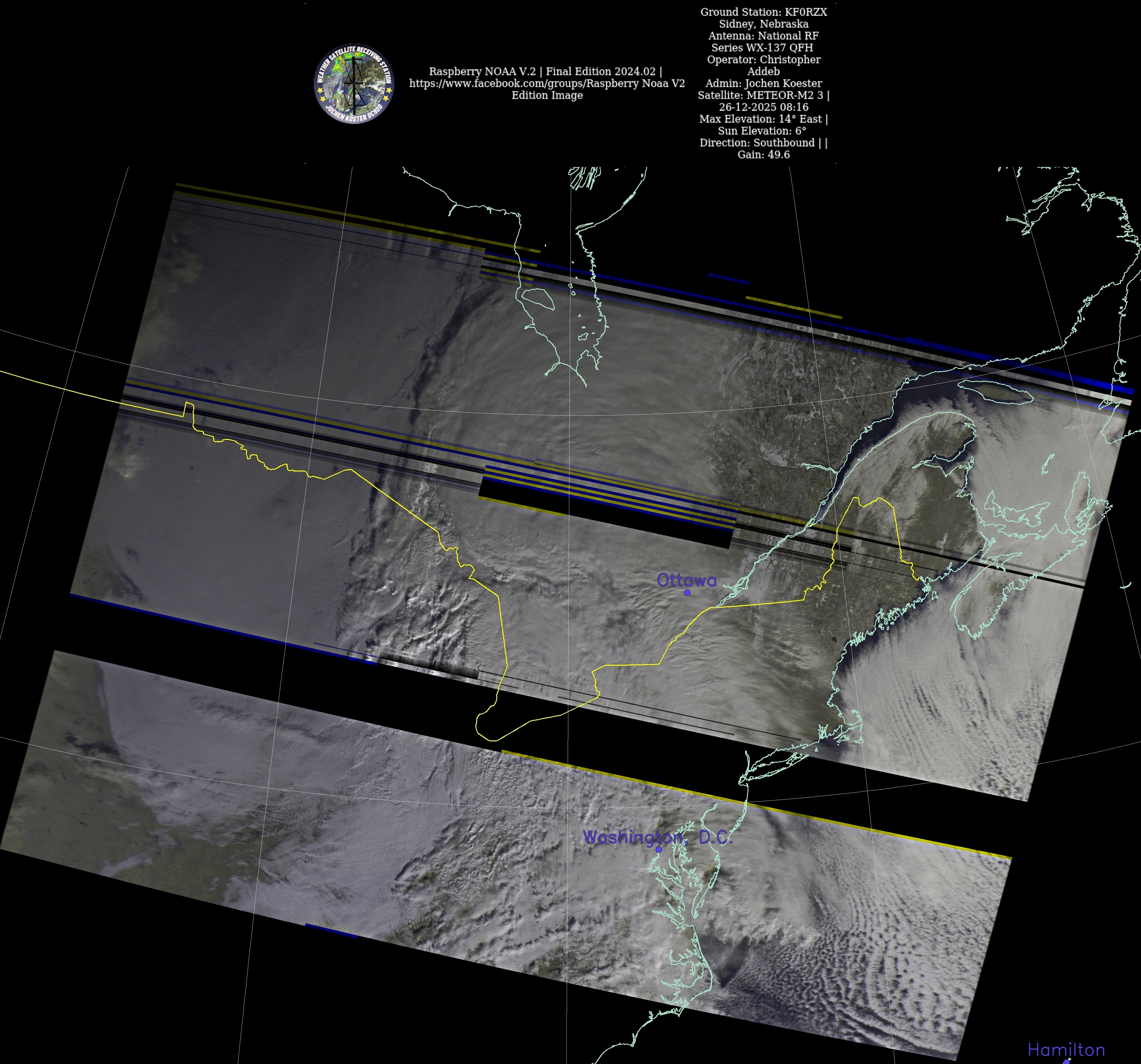
Task: Click the 'Direction: Southbound' text
Action: [763, 142]
